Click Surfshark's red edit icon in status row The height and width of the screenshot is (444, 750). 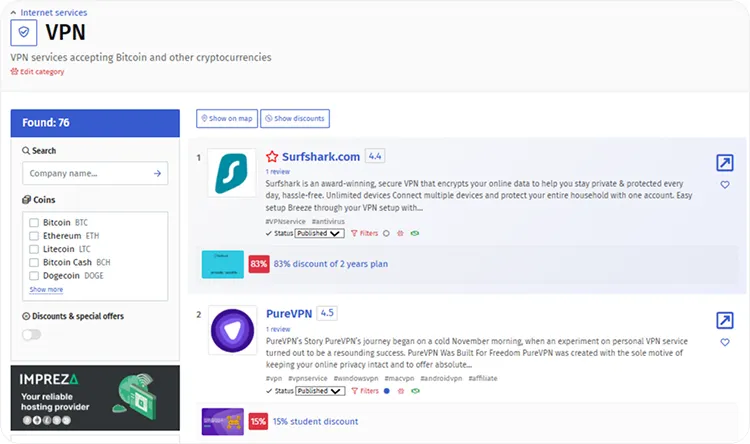(400, 233)
